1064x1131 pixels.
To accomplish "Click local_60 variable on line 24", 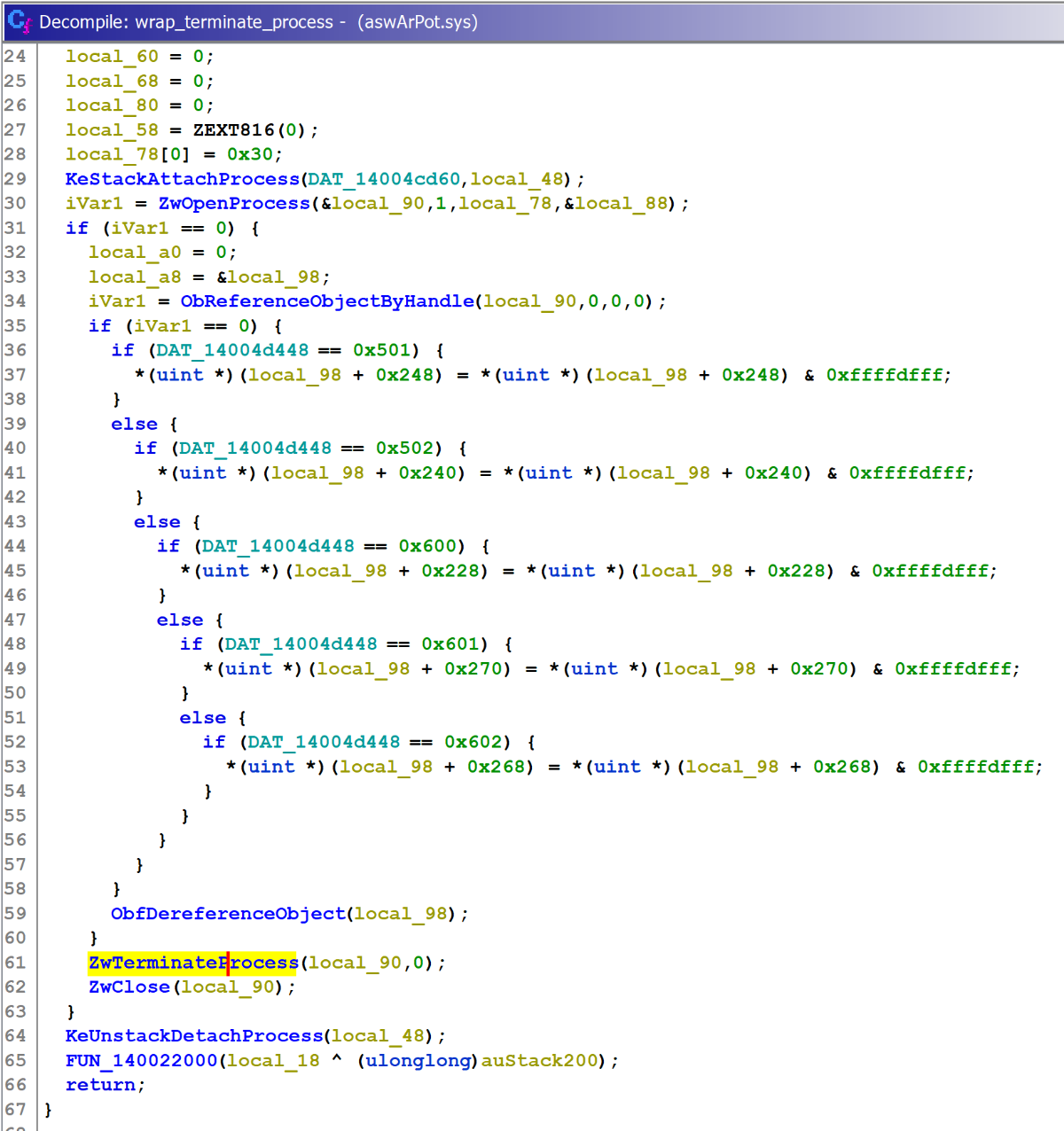I will (x=112, y=57).
